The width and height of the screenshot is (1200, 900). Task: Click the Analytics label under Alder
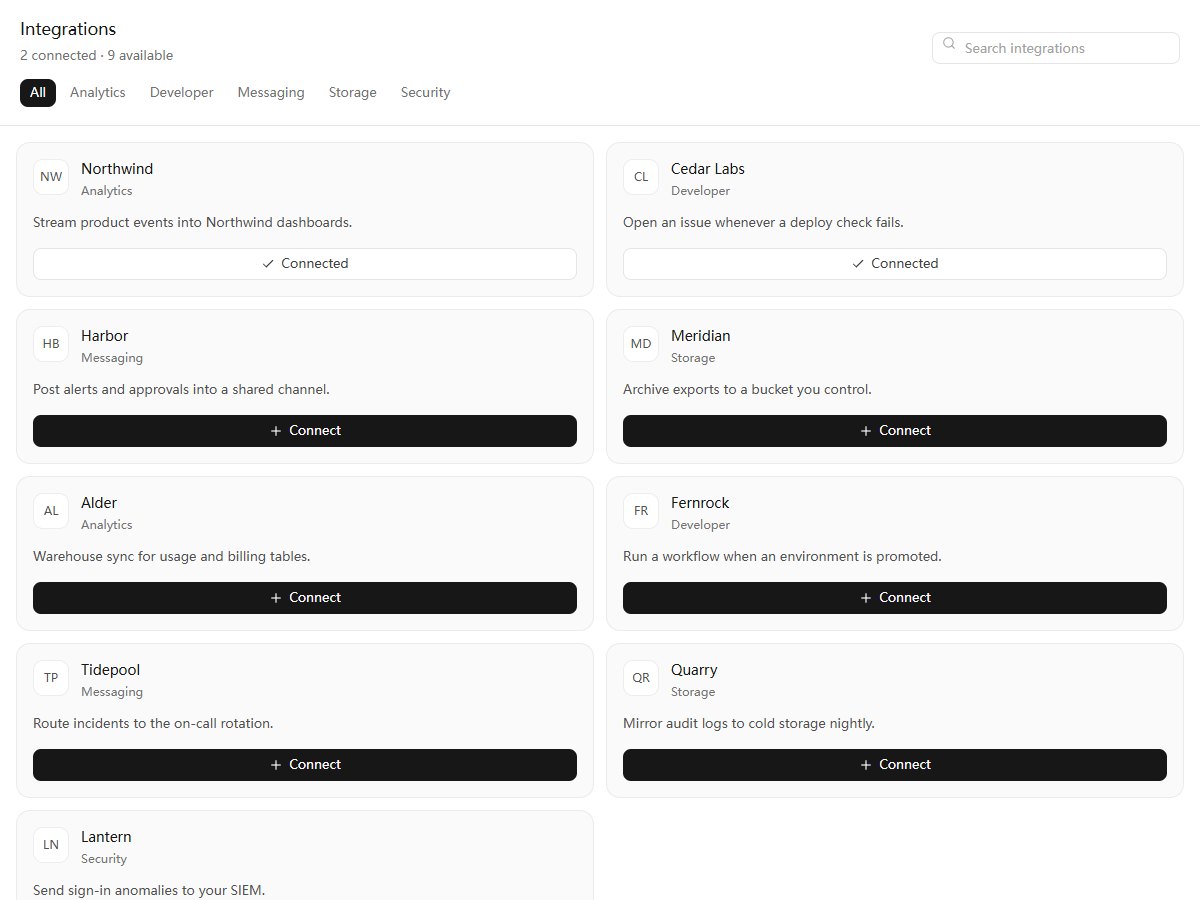coord(107,525)
